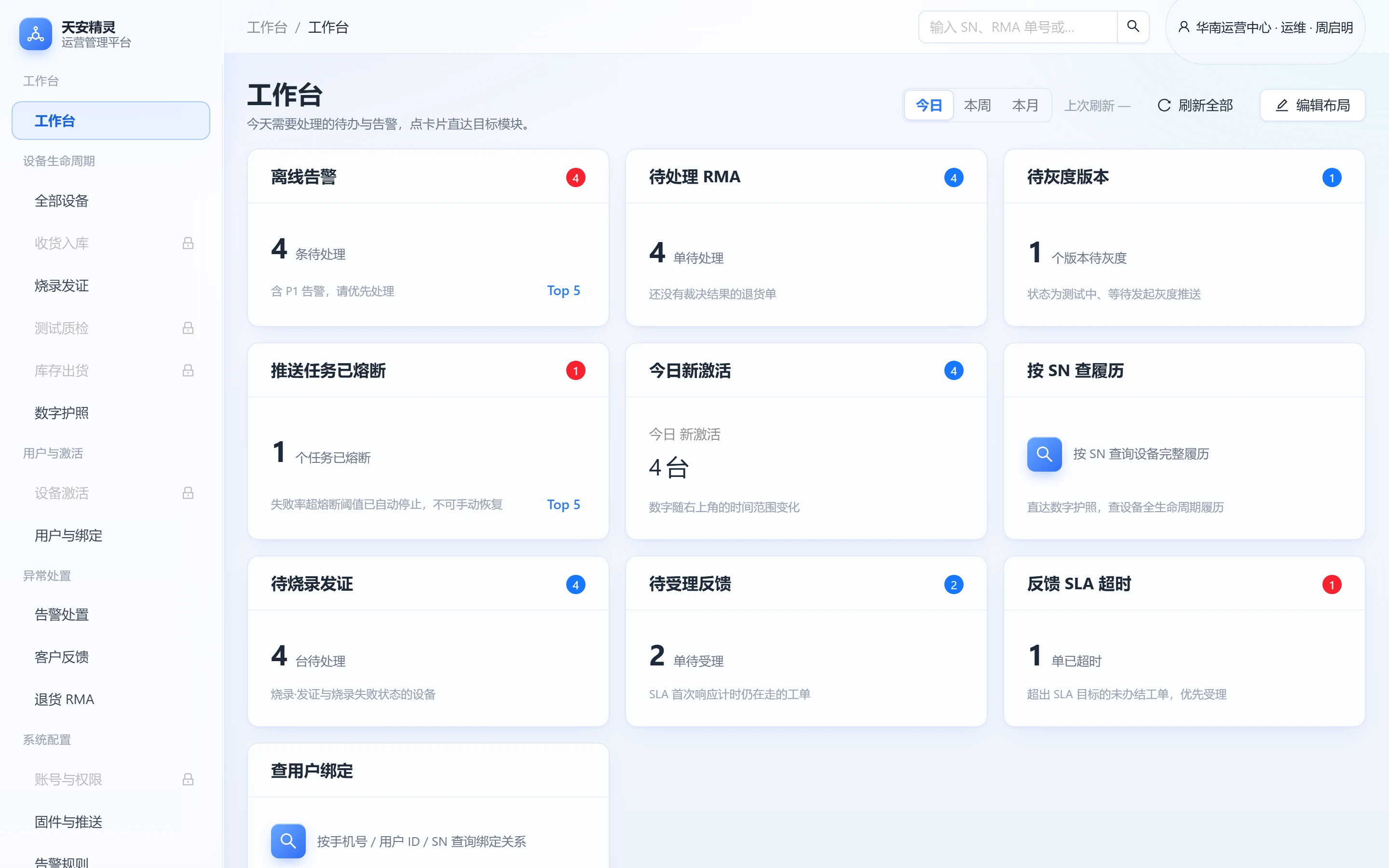Open 工作台 in the sidebar
This screenshot has width=1389, height=868.
(111, 121)
